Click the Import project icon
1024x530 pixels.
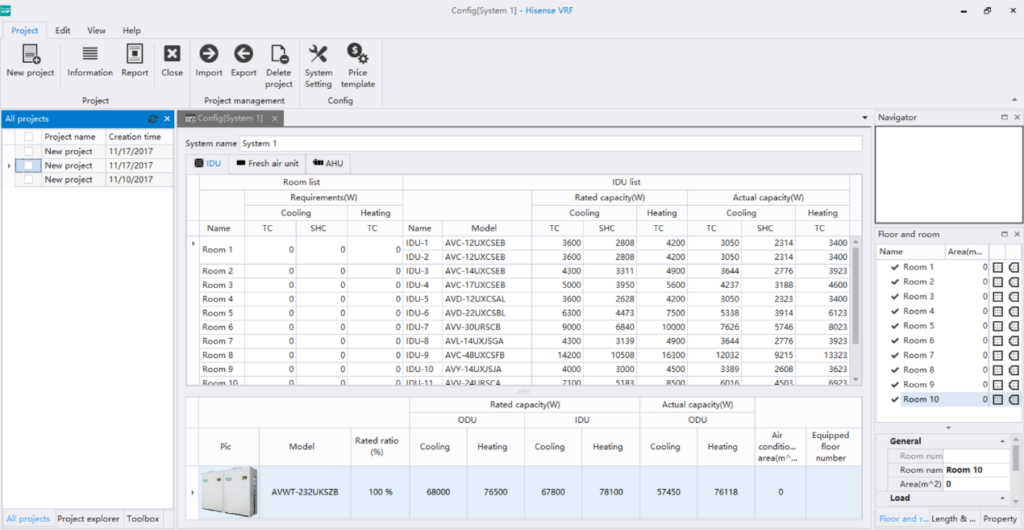tap(209, 54)
